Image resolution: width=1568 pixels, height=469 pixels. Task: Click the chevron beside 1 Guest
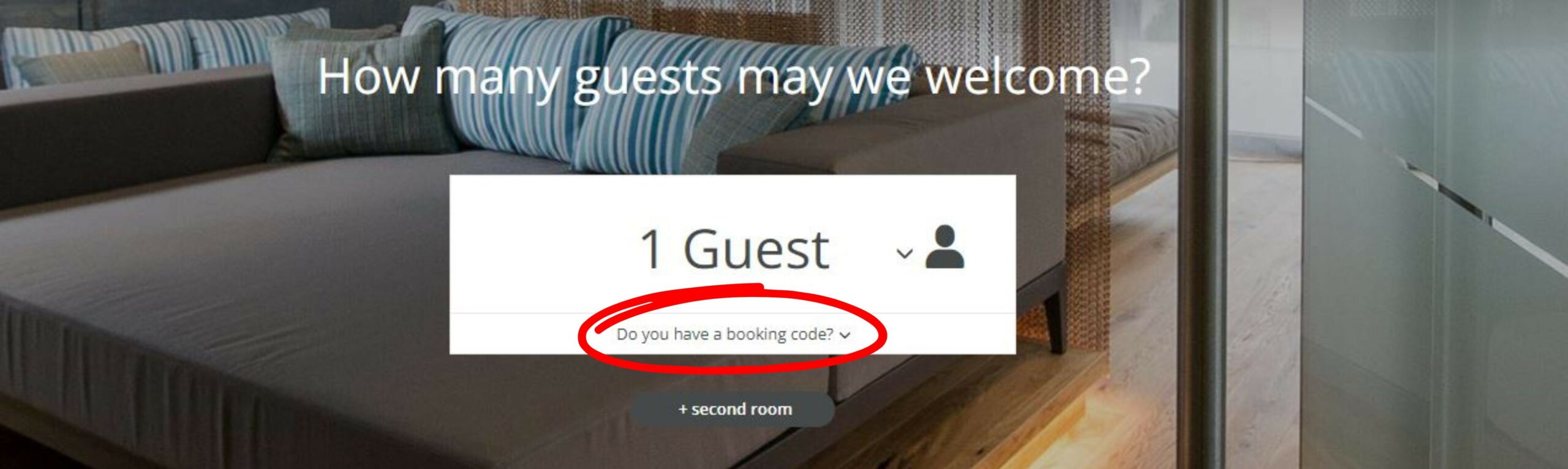(x=905, y=252)
